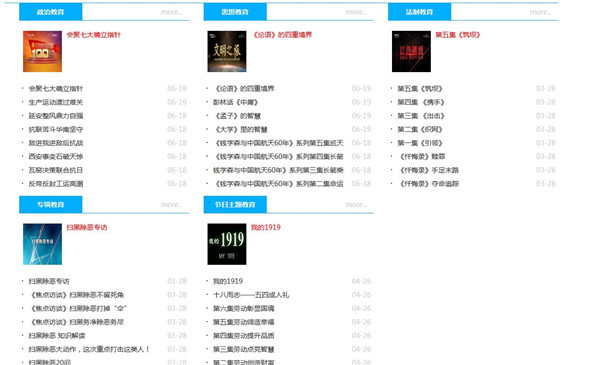The width and height of the screenshot is (600, 365).
Task: Select the 法制教育 section header
Action: [419, 12]
